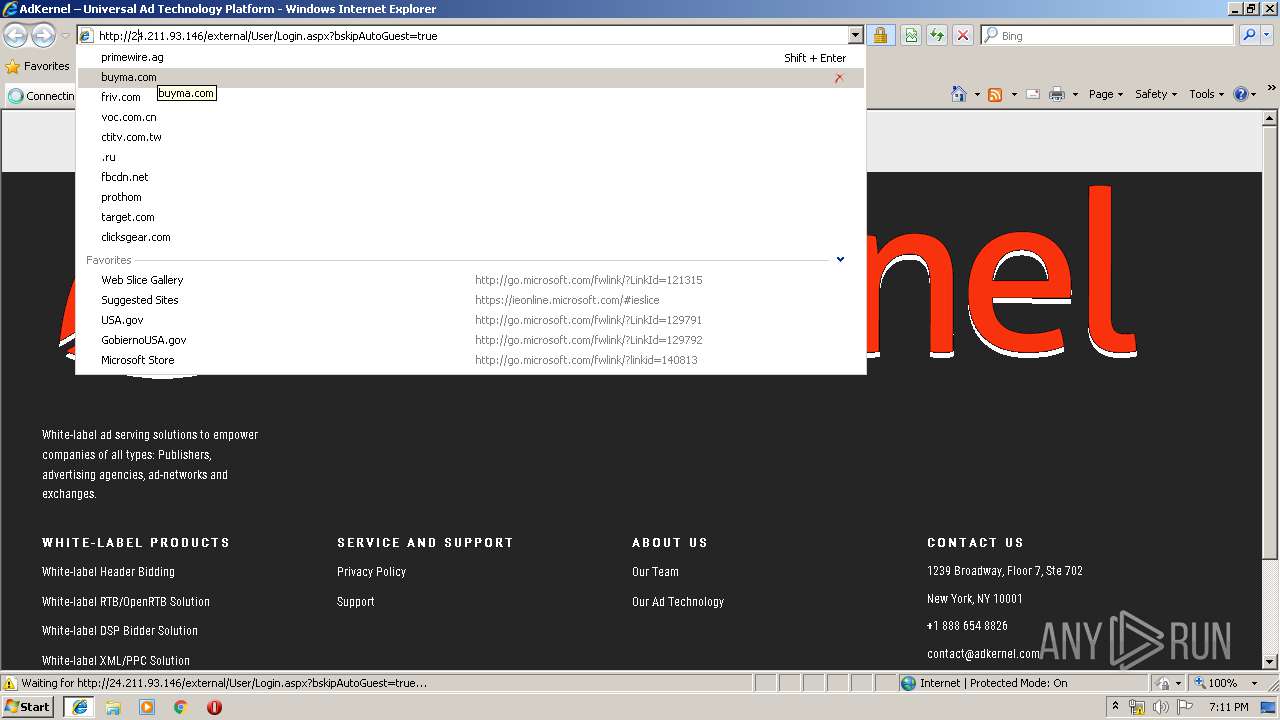Open White-label XML/PPC Solution link
This screenshot has width=1280, height=720.
pyautogui.click(x=116, y=661)
